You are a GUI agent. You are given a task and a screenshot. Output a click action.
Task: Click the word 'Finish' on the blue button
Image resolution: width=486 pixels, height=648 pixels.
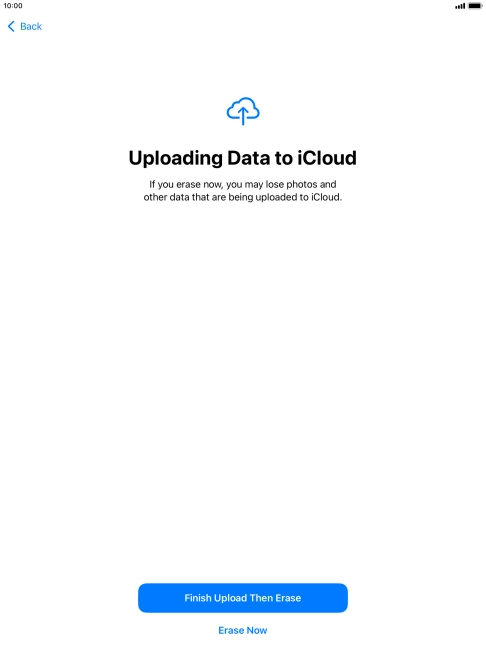click(x=198, y=598)
